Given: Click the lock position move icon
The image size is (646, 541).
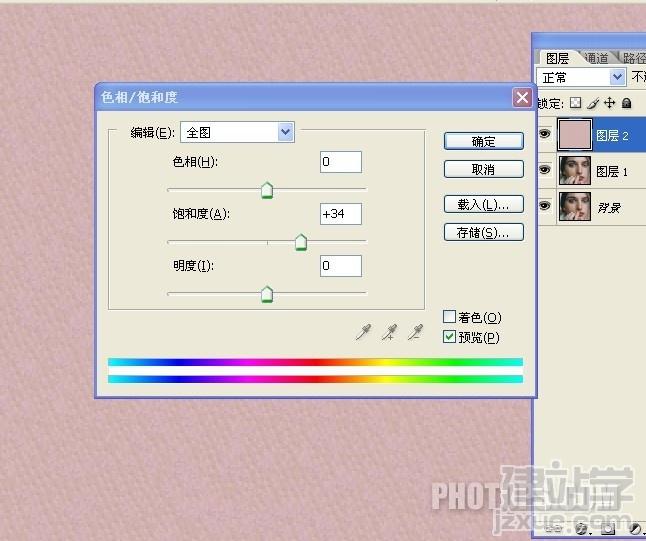Looking at the screenshot, I should tap(610, 103).
